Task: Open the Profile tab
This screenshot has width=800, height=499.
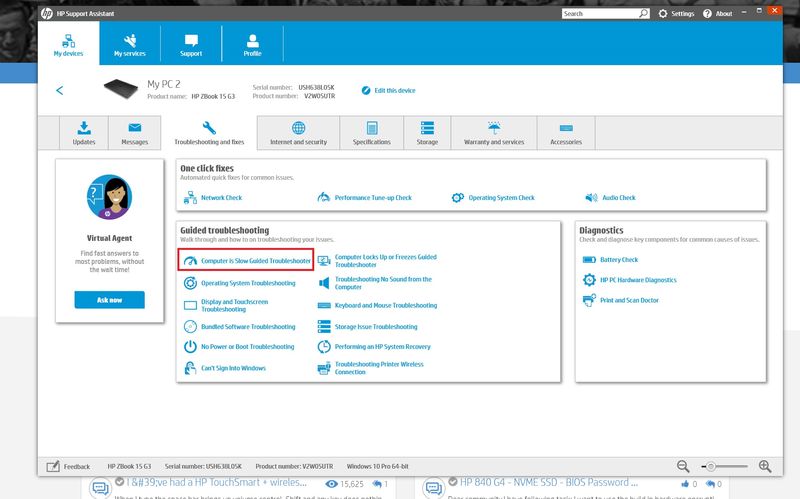Action: point(252,43)
